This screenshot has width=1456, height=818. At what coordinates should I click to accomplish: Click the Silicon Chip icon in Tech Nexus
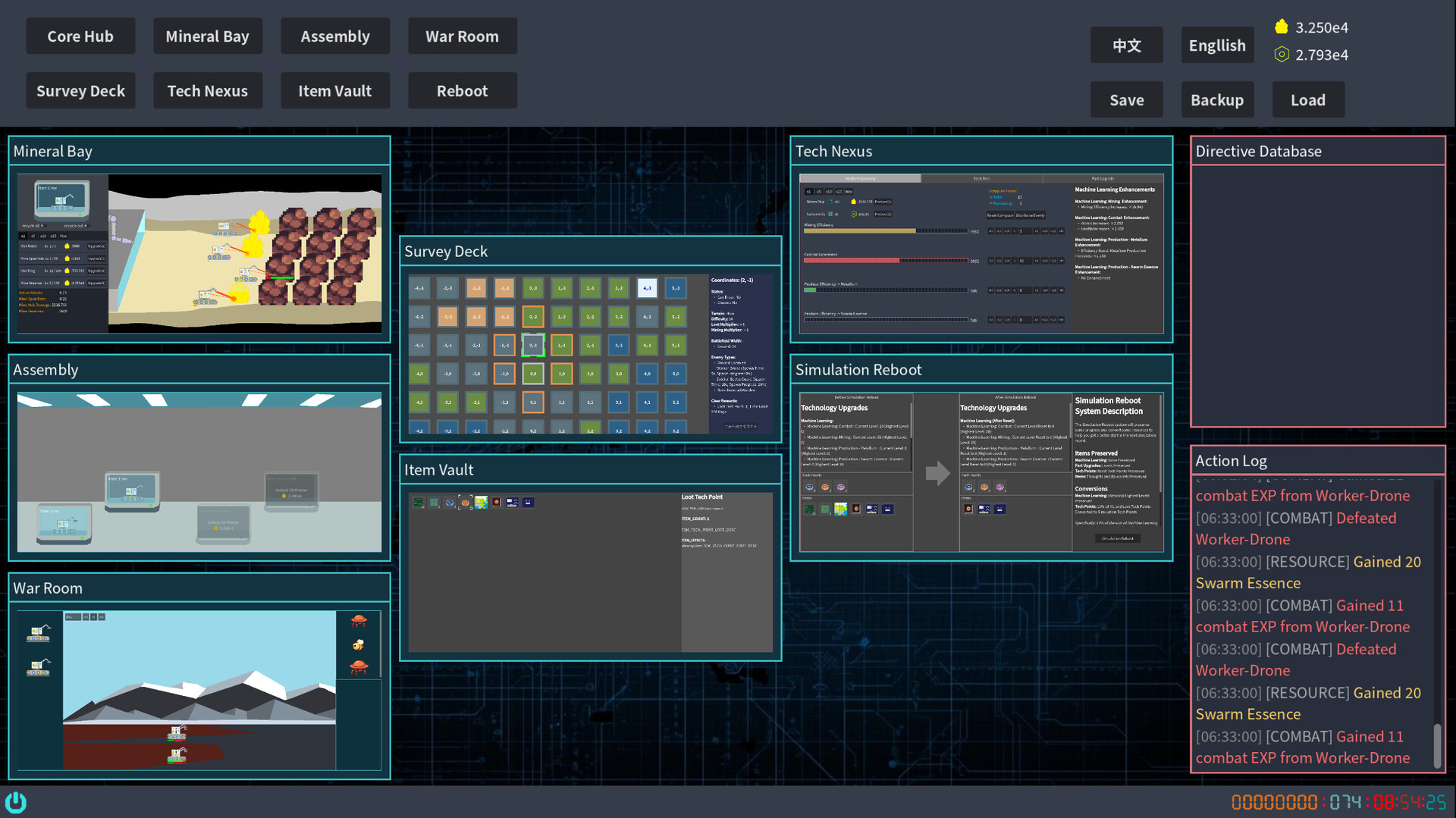pos(830,202)
